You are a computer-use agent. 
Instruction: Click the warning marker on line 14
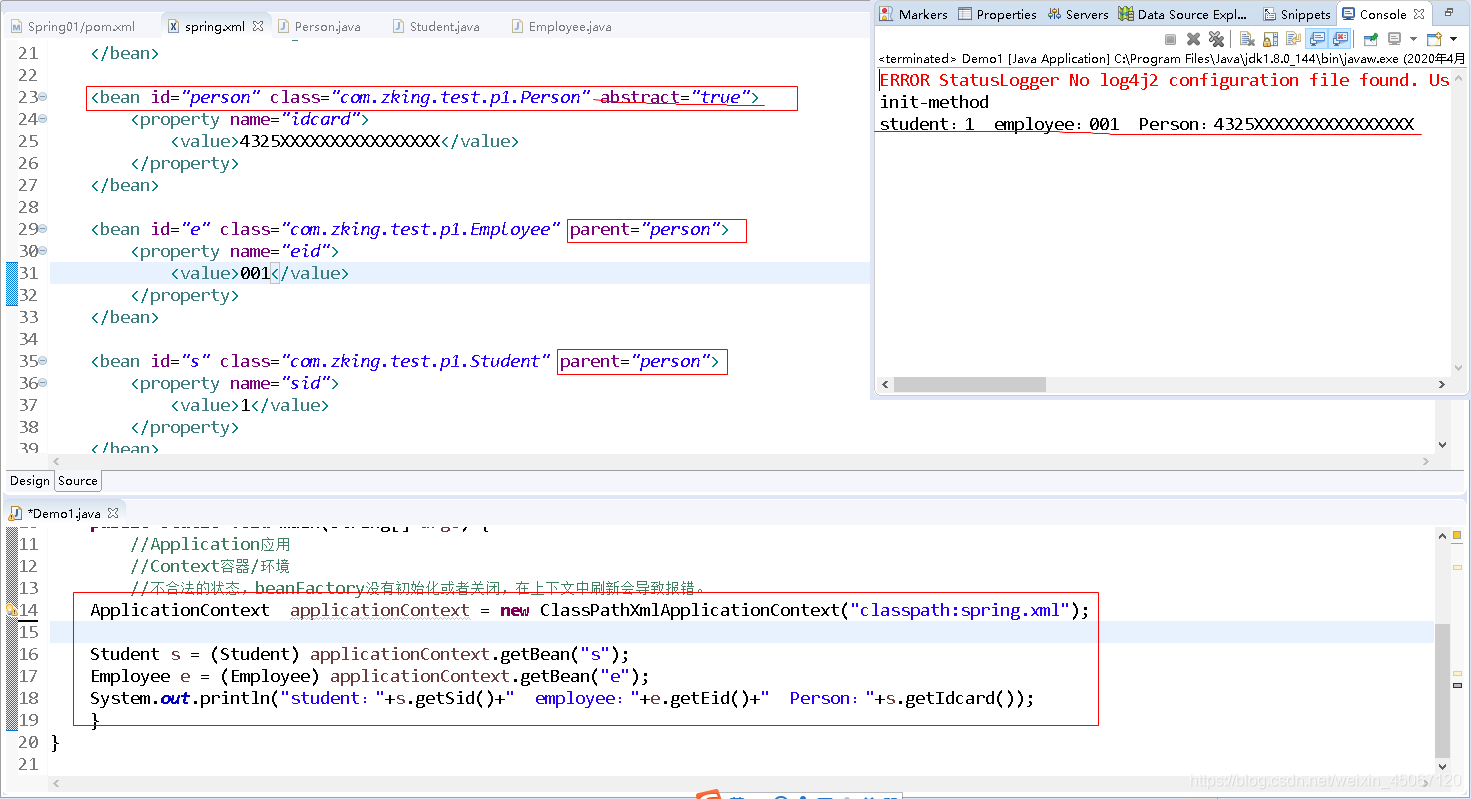11,610
